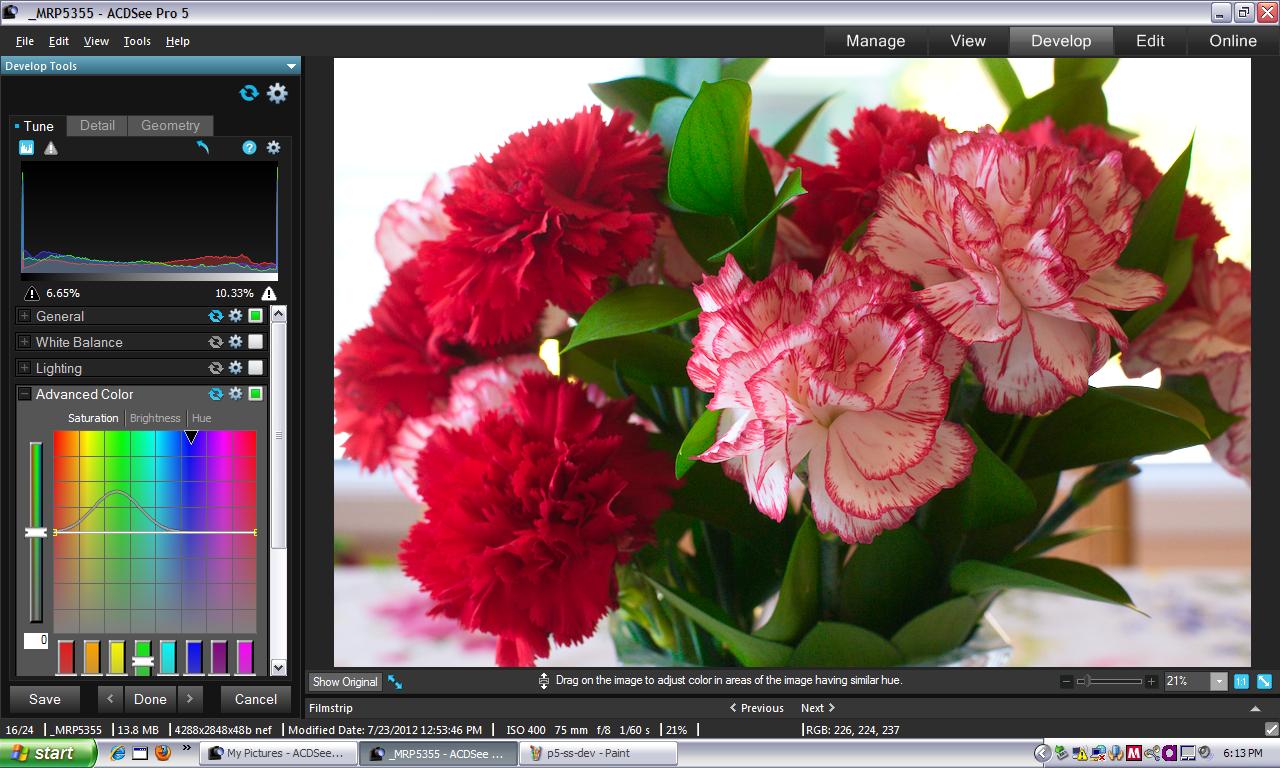The height and width of the screenshot is (768, 1280).
Task: Click the blue undo arrow above histogram
Action: [203, 148]
